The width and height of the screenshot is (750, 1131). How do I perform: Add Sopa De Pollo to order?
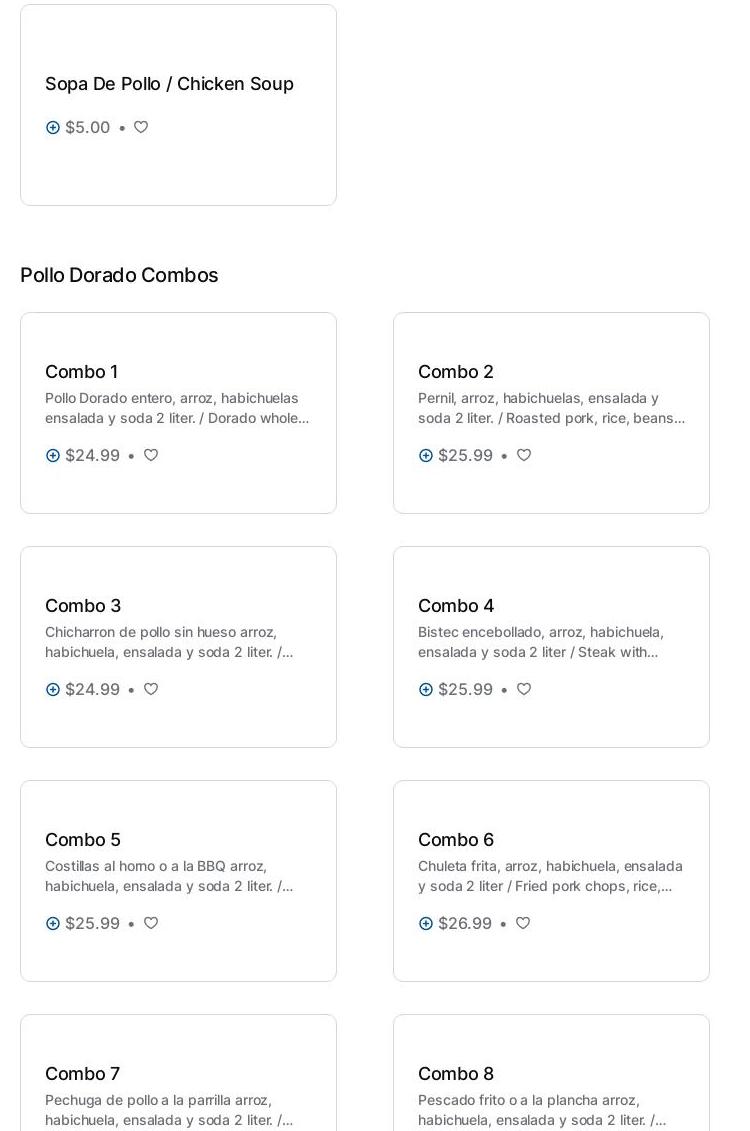(x=53, y=128)
